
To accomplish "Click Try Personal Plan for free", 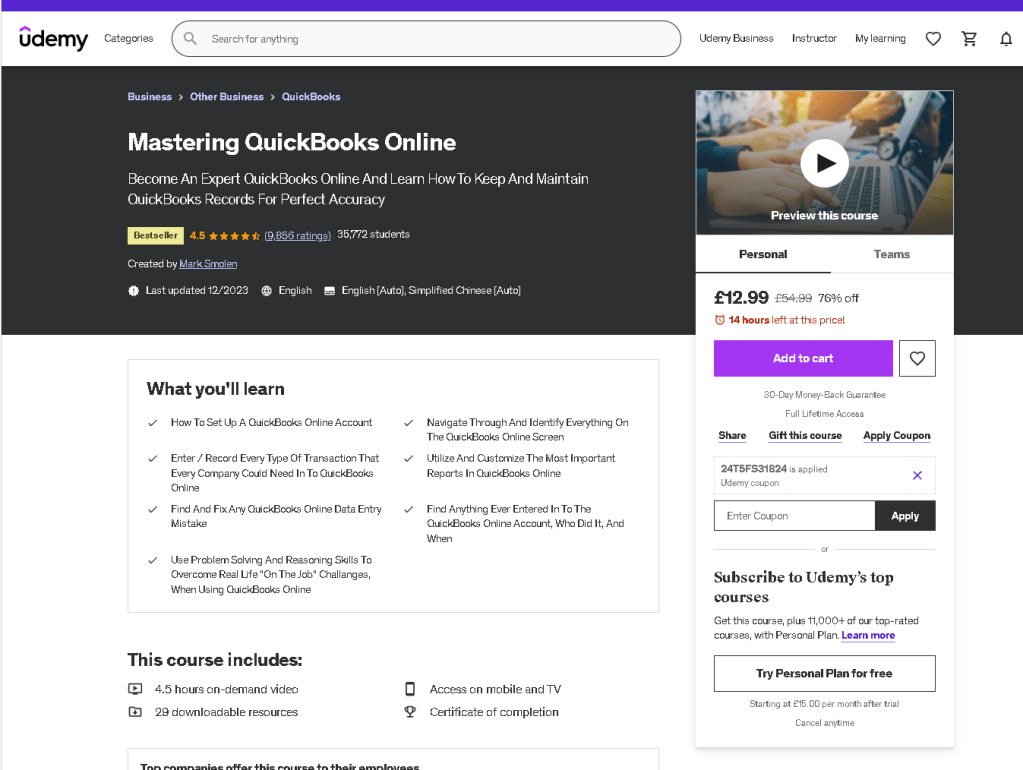I will tap(824, 673).
